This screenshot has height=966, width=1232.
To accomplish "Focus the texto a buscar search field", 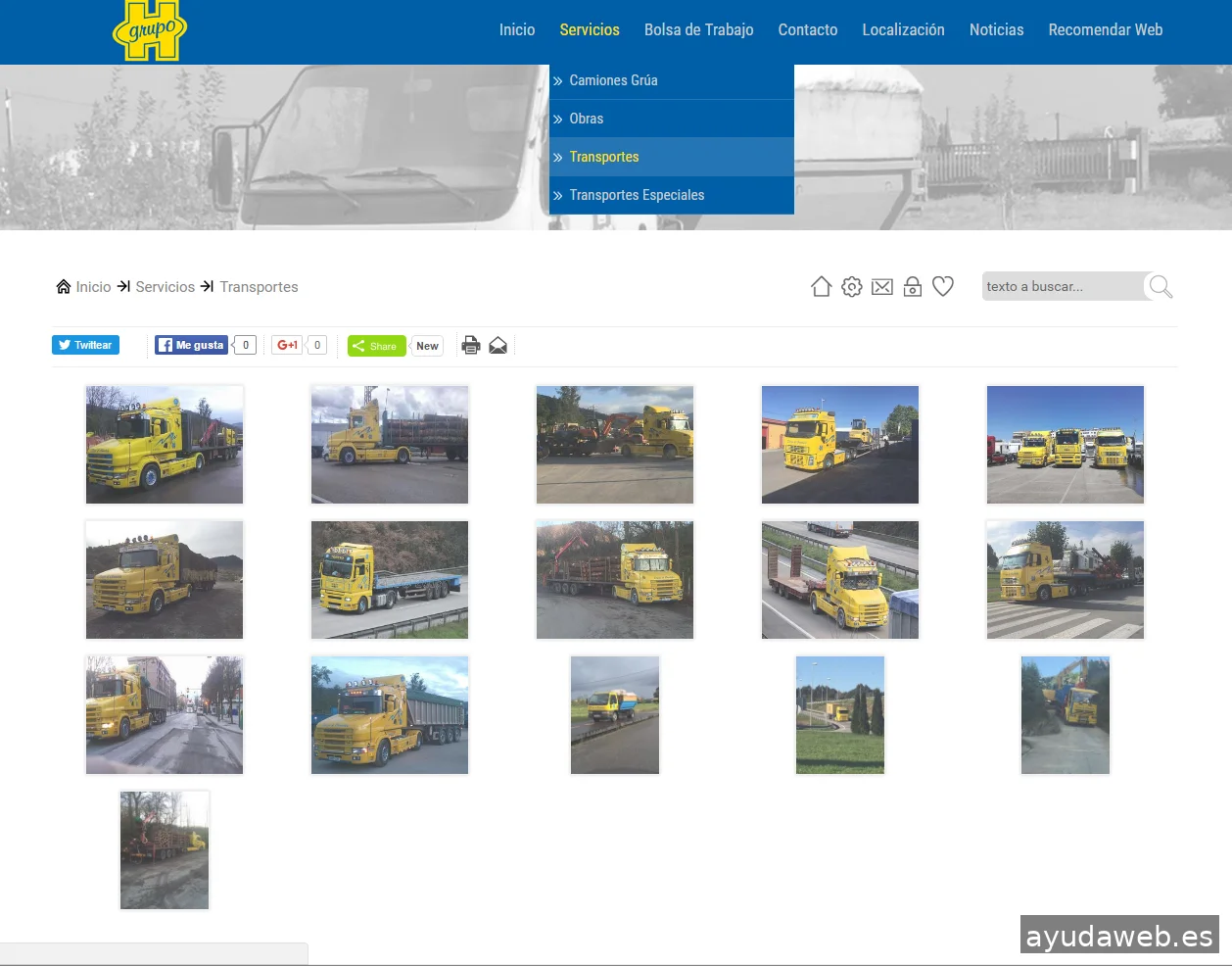I will point(1062,286).
